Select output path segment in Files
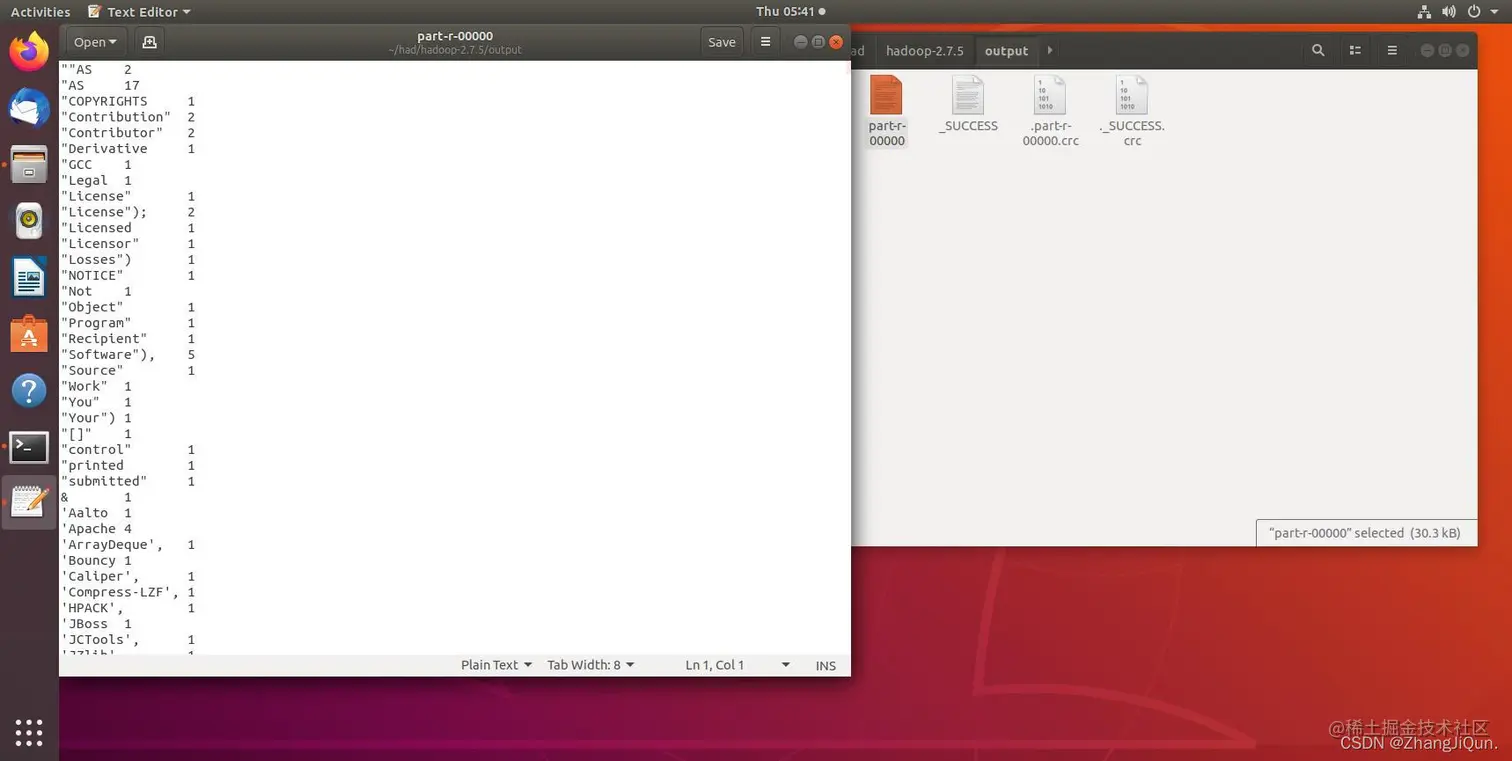The width and height of the screenshot is (1512, 761). tap(1006, 50)
